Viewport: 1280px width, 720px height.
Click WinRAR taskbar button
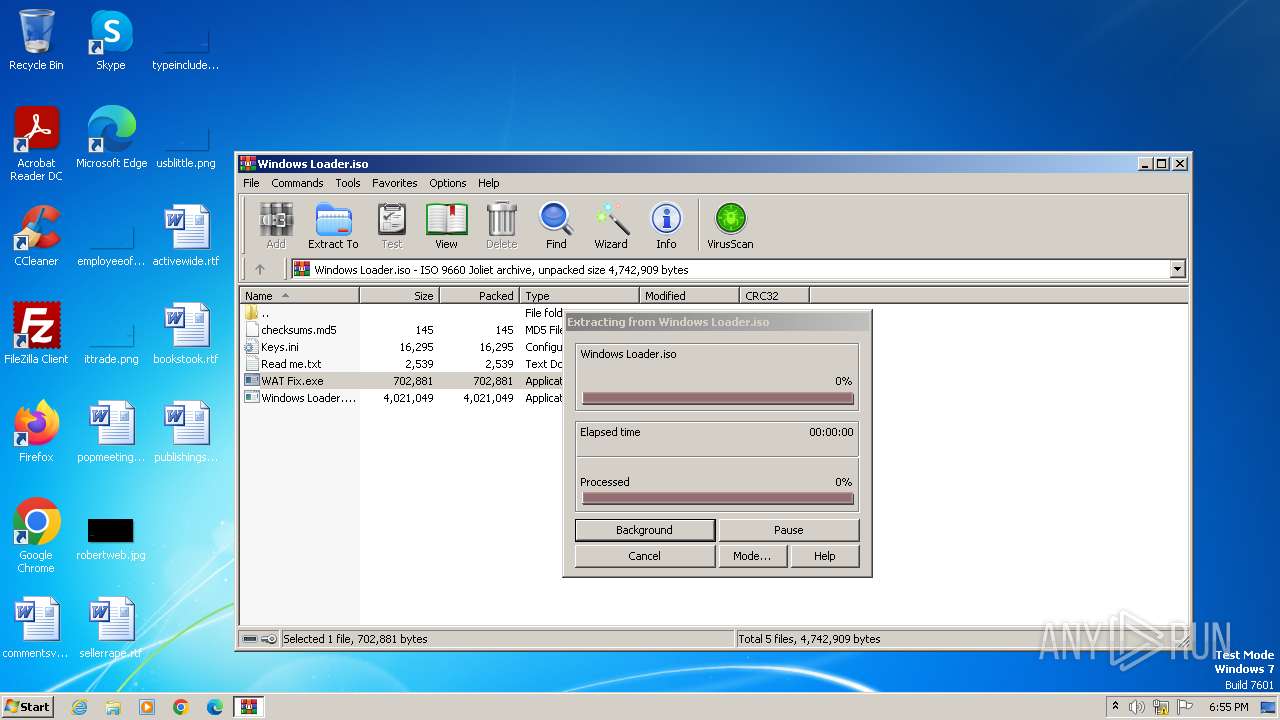249,707
